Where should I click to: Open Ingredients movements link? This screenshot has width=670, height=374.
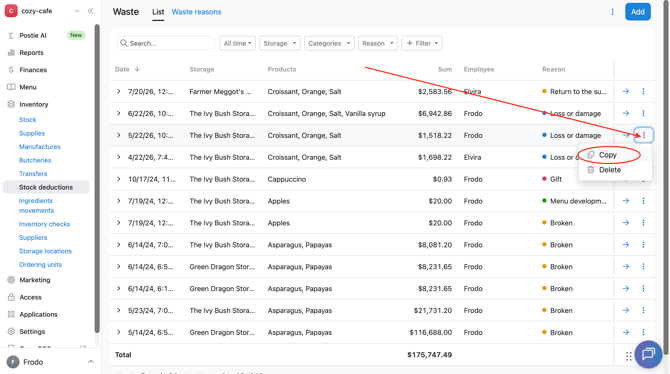click(x=36, y=206)
